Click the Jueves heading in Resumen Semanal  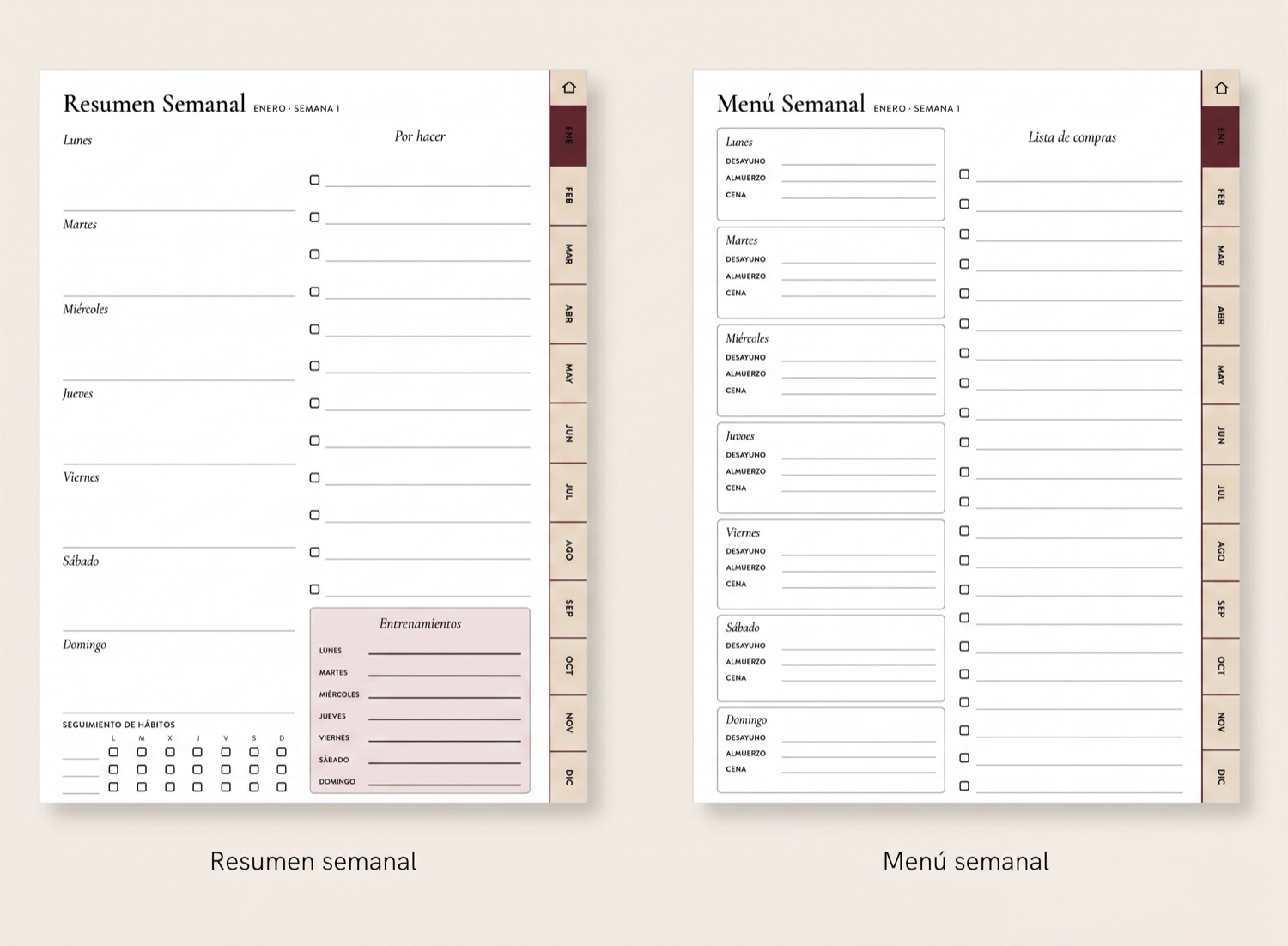78,394
